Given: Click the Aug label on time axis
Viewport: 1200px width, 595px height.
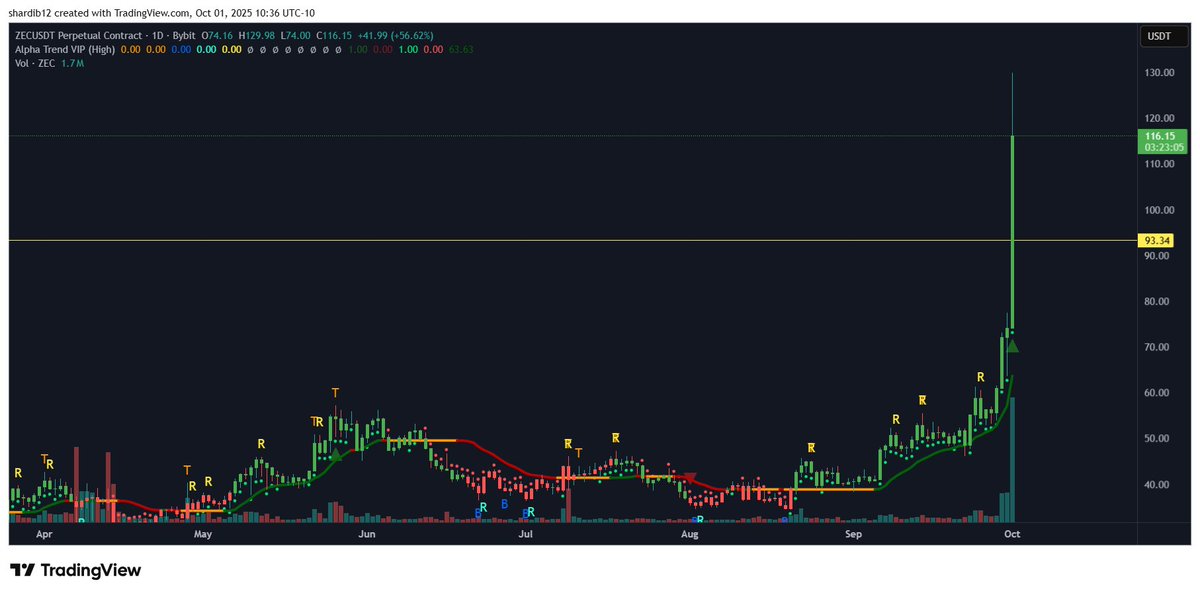Looking at the screenshot, I should (x=689, y=535).
